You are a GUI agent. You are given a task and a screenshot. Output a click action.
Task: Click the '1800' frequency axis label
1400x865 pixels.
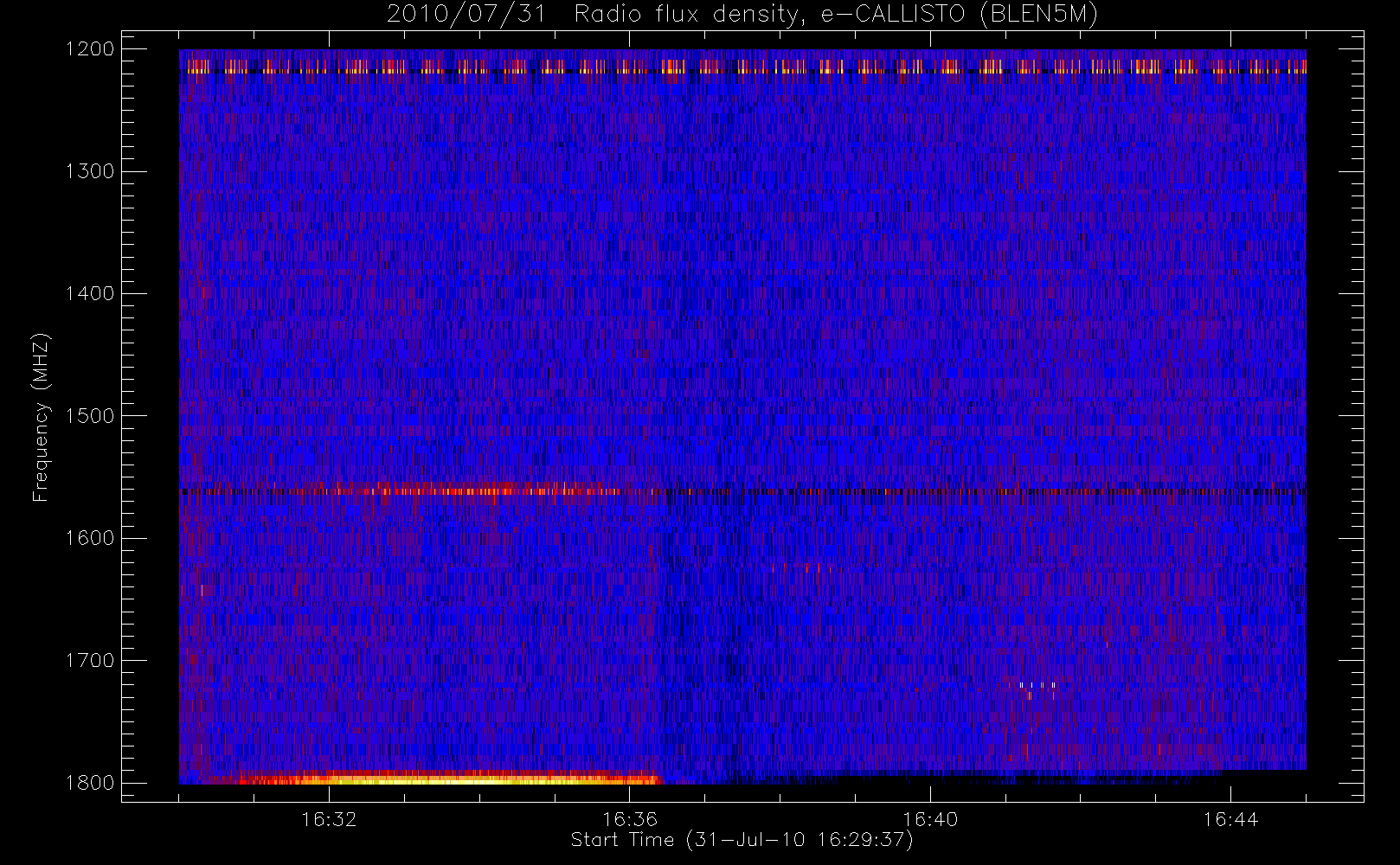[90, 783]
